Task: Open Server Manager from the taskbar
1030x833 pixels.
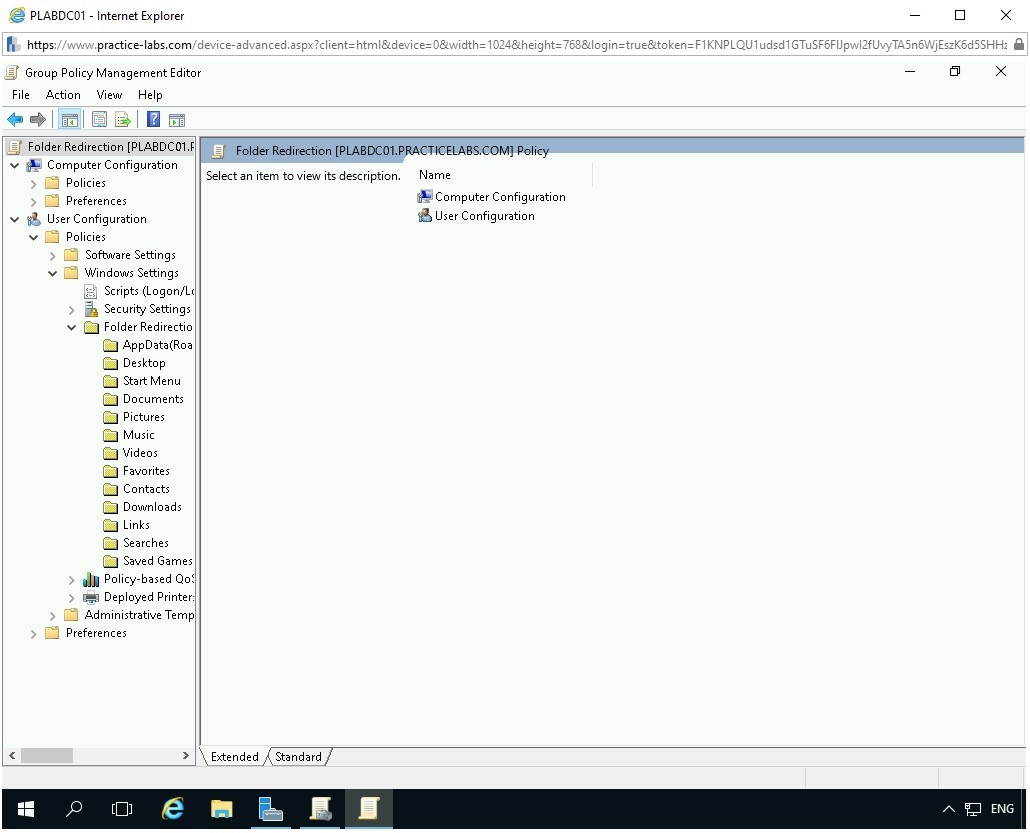Action: point(271,809)
